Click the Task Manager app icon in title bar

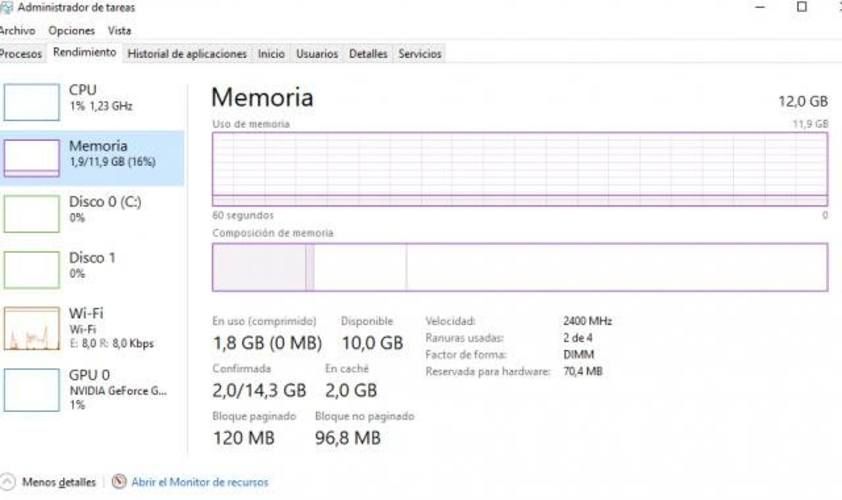point(6,7)
